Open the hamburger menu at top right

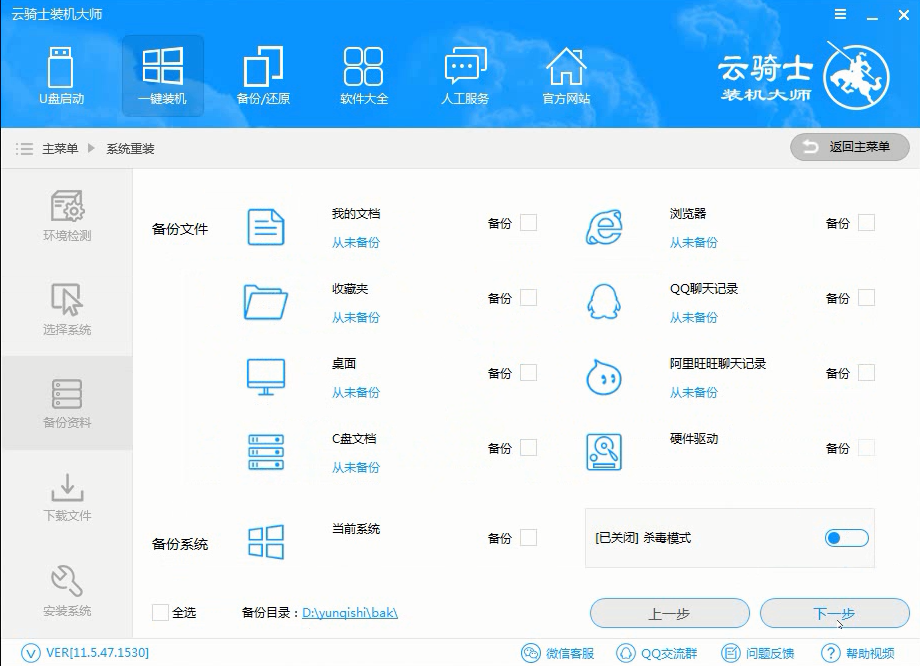(839, 14)
